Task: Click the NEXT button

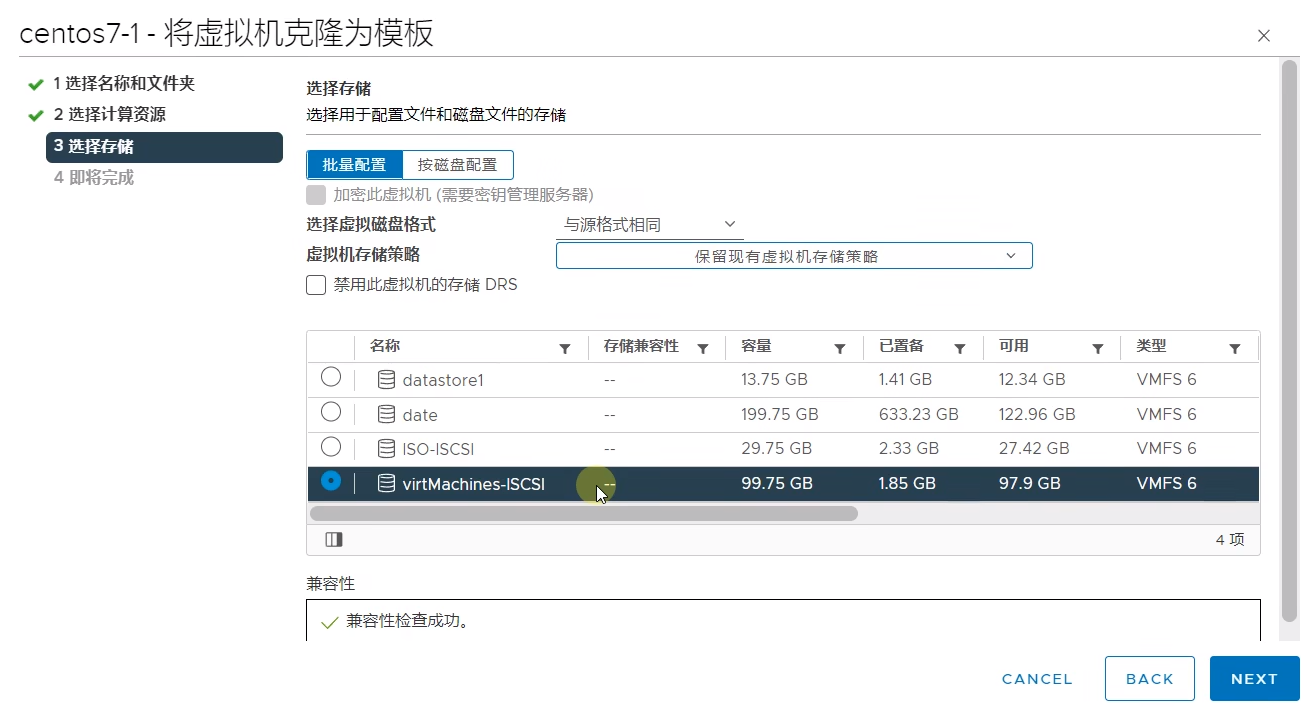Action: [x=1254, y=678]
